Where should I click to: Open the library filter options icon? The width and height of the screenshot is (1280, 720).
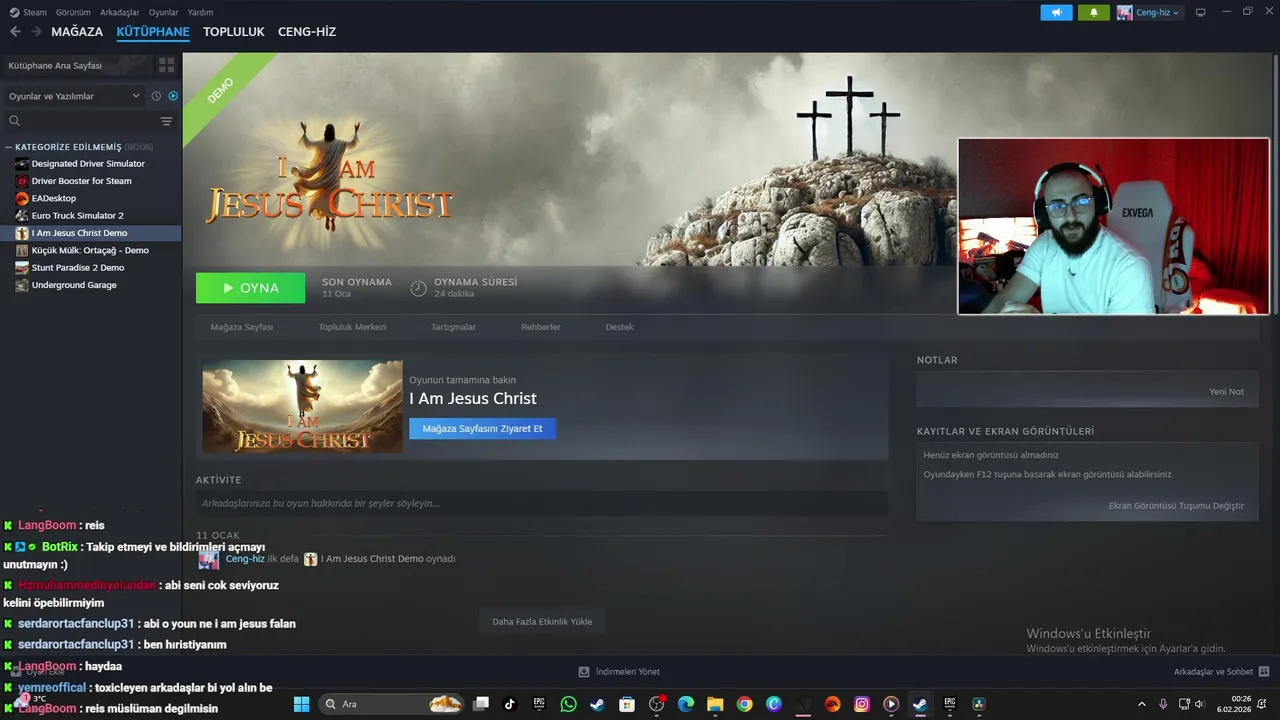167,121
